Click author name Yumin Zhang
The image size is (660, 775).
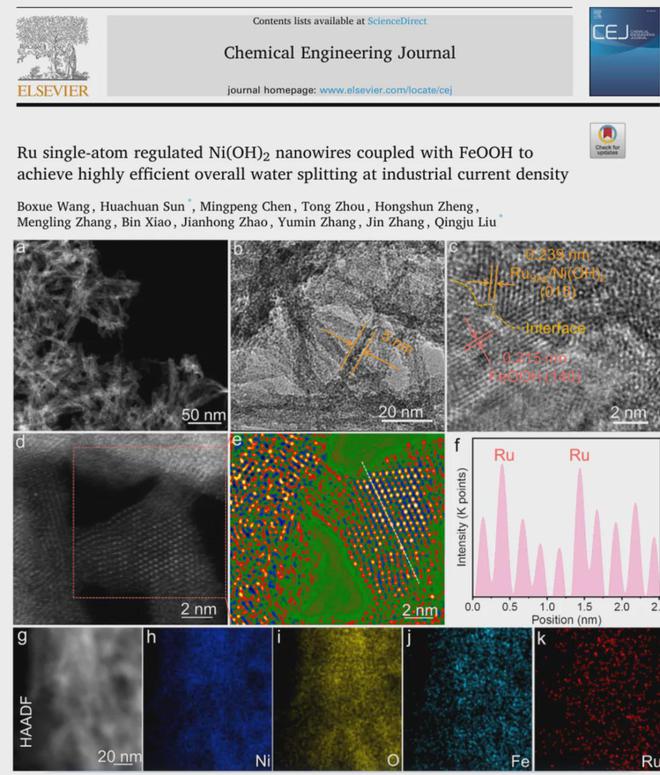[x=316, y=222]
